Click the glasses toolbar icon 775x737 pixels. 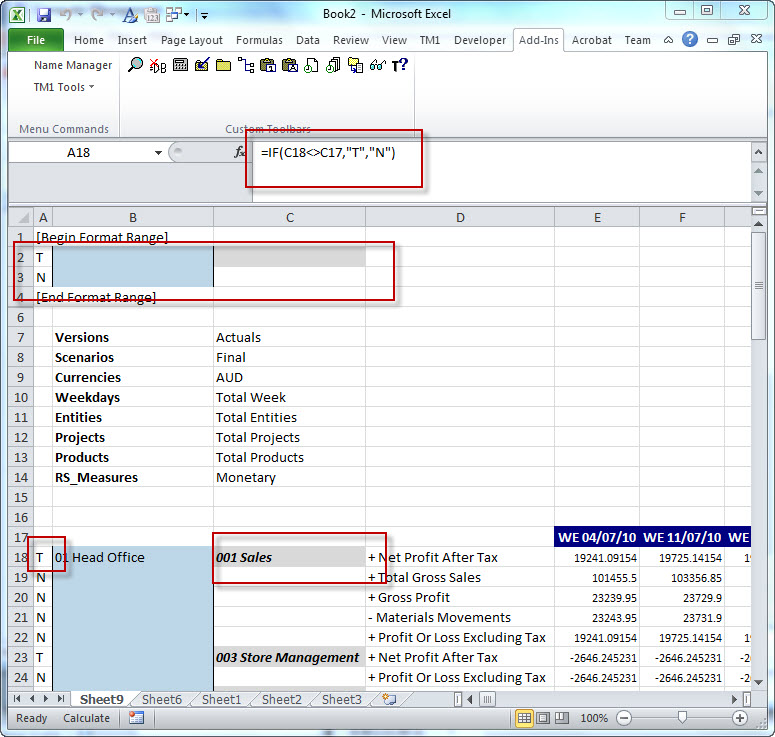coord(377,65)
